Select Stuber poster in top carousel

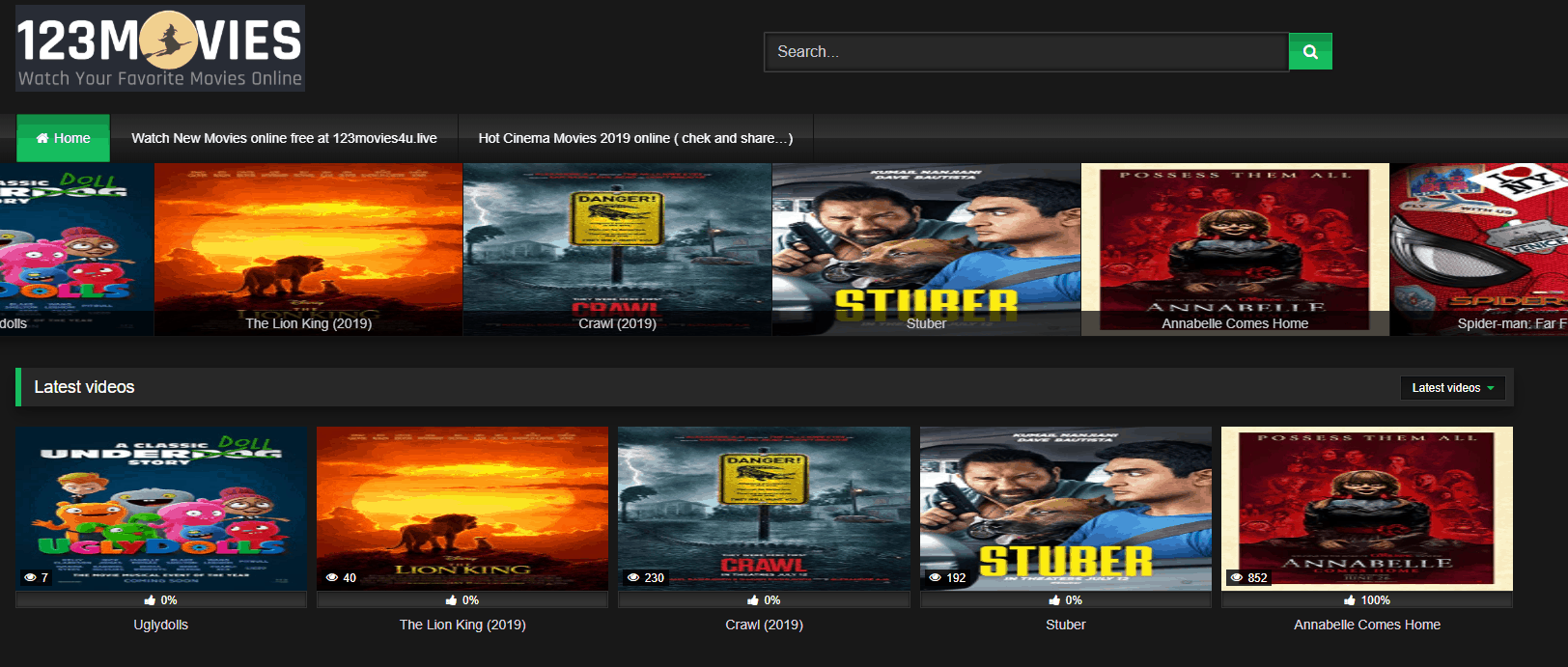click(926, 249)
